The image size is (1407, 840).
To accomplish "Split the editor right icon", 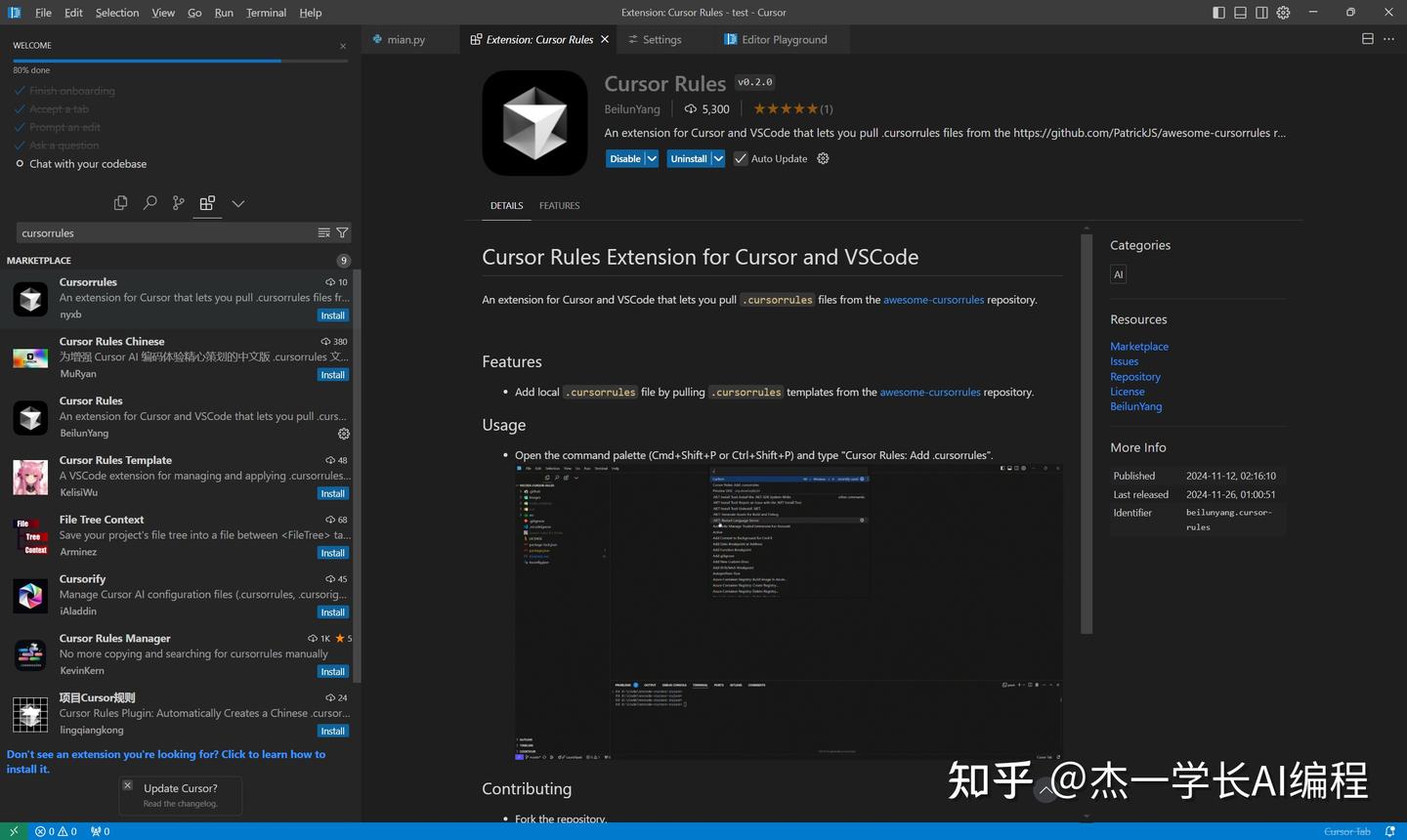I will (x=1368, y=39).
